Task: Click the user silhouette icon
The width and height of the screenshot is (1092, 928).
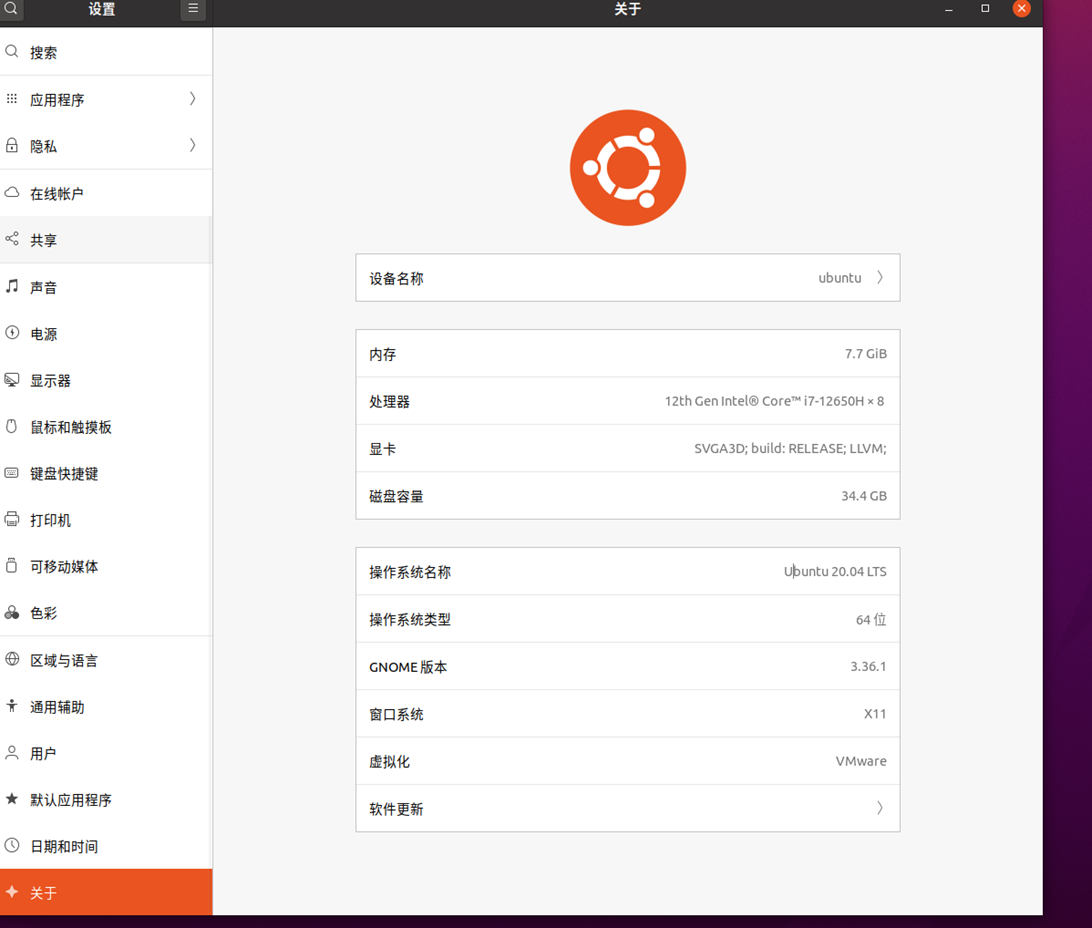Action: [x=12, y=753]
